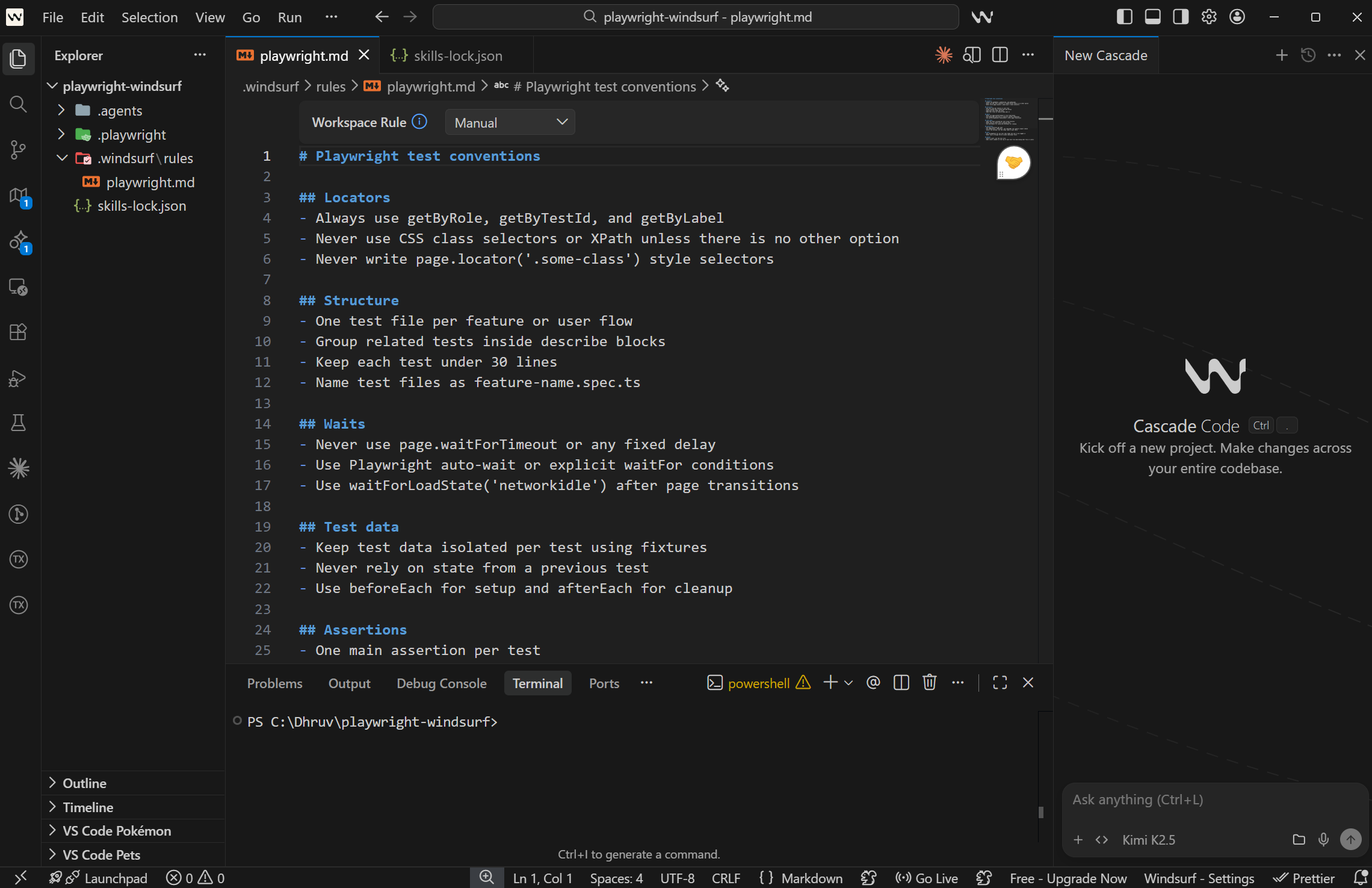1372x888 pixels.
Task: Click the Kimi K2.5 model selector
Action: [x=1148, y=839]
